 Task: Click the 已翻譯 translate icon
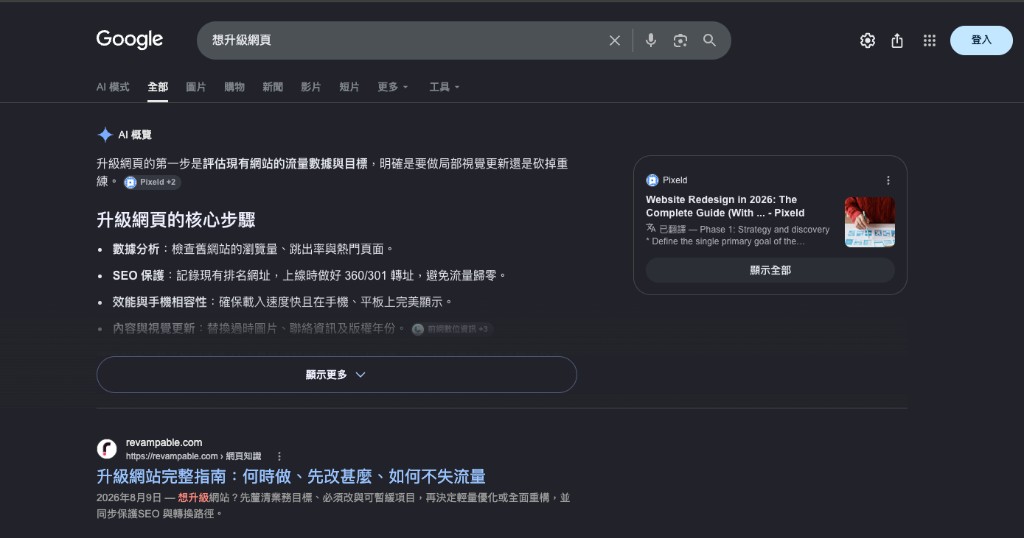click(x=650, y=229)
